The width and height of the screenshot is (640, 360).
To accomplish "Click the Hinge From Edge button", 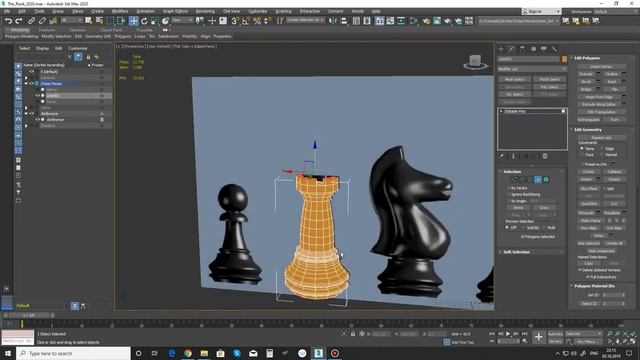I will point(599,97).
